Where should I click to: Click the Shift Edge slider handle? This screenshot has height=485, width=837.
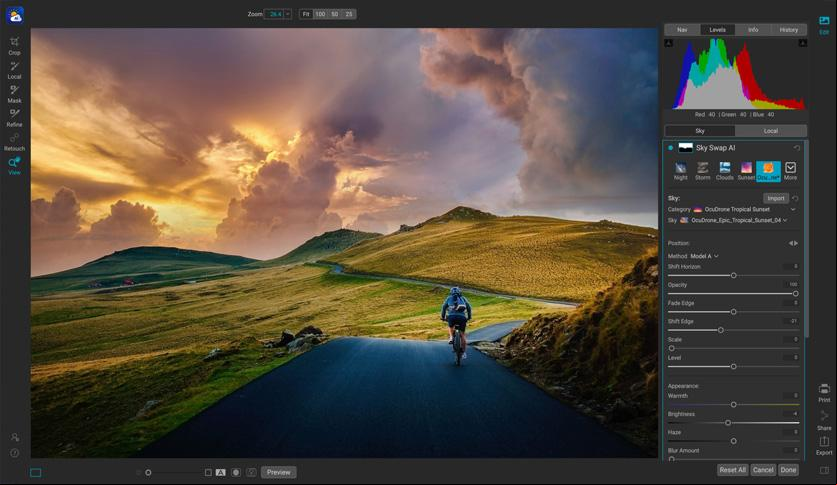(721, 330)
